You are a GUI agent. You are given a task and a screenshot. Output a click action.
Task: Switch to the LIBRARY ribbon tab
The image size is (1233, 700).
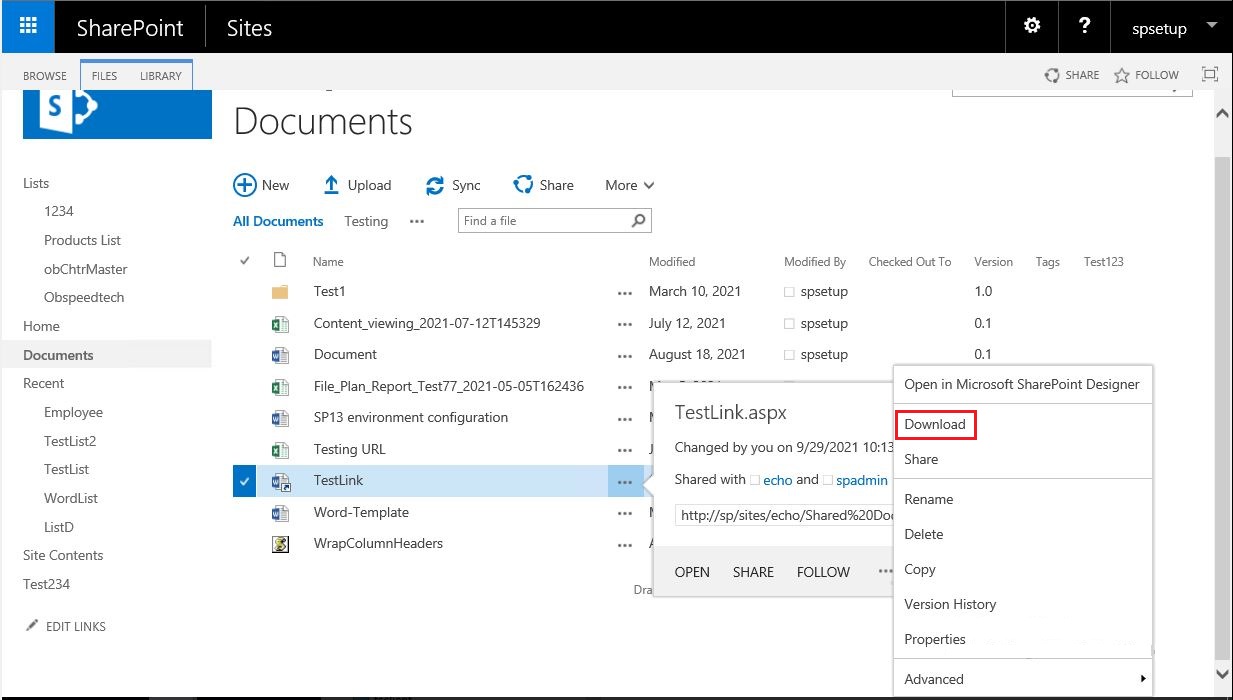point(160,74)
